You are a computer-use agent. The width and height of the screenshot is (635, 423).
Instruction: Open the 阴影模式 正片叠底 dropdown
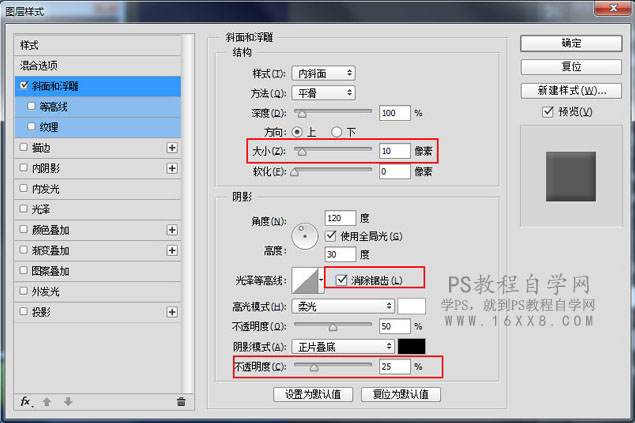point(343,346)
